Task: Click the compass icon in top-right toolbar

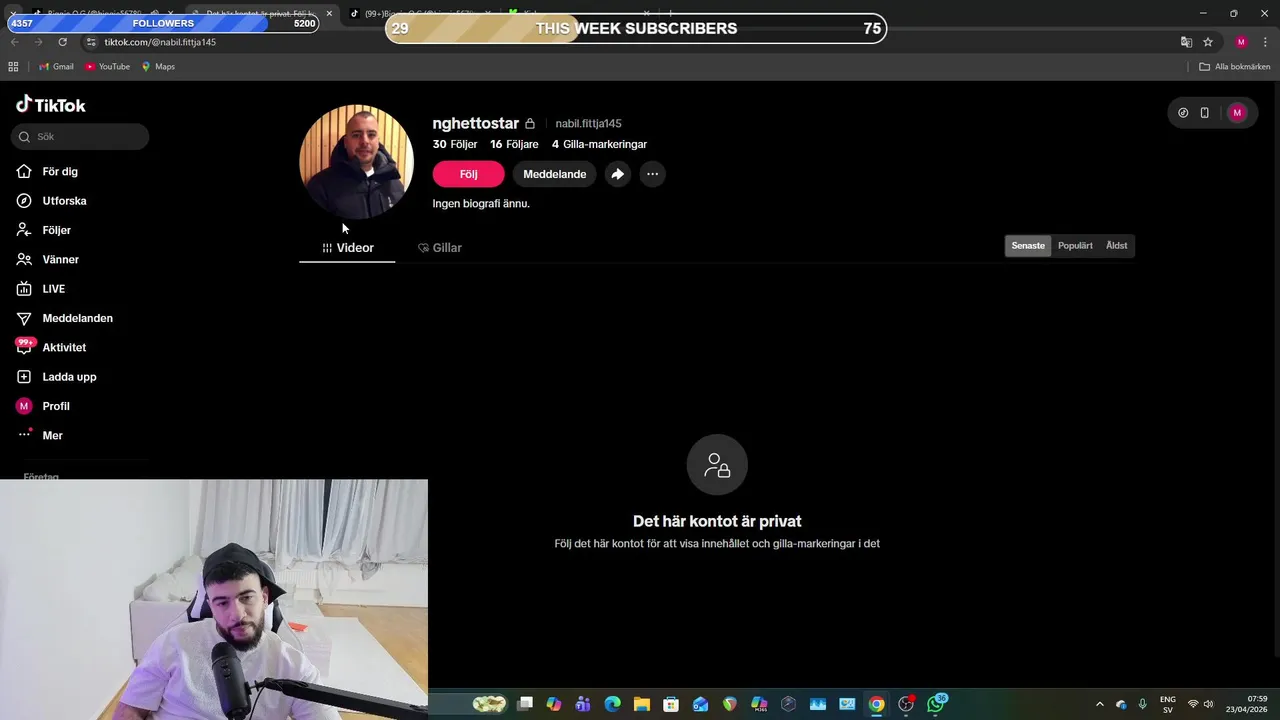Action: coord(1183,113)
